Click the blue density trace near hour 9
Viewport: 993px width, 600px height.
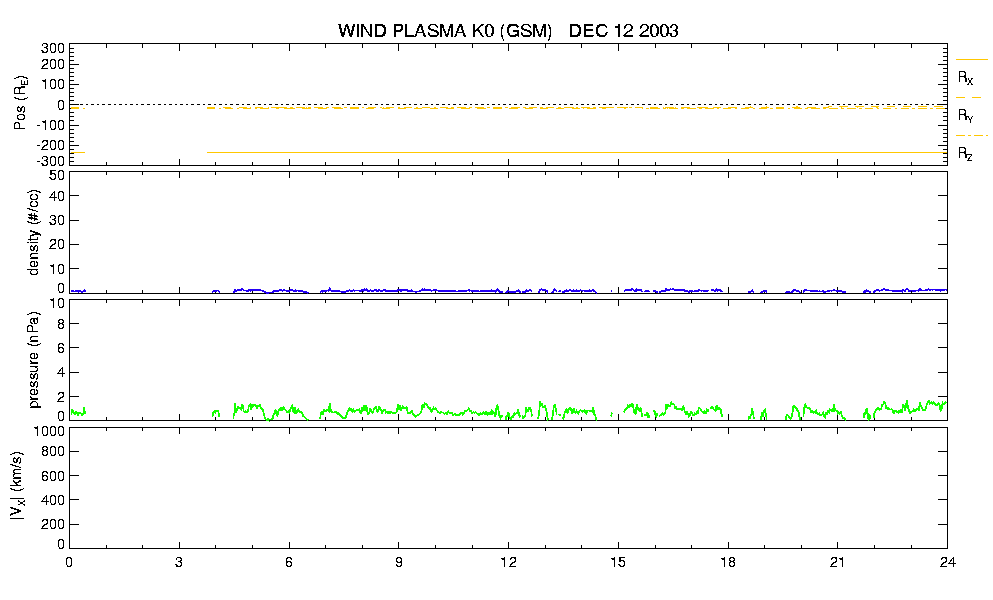pyautogui.click(x=399, y=290)
